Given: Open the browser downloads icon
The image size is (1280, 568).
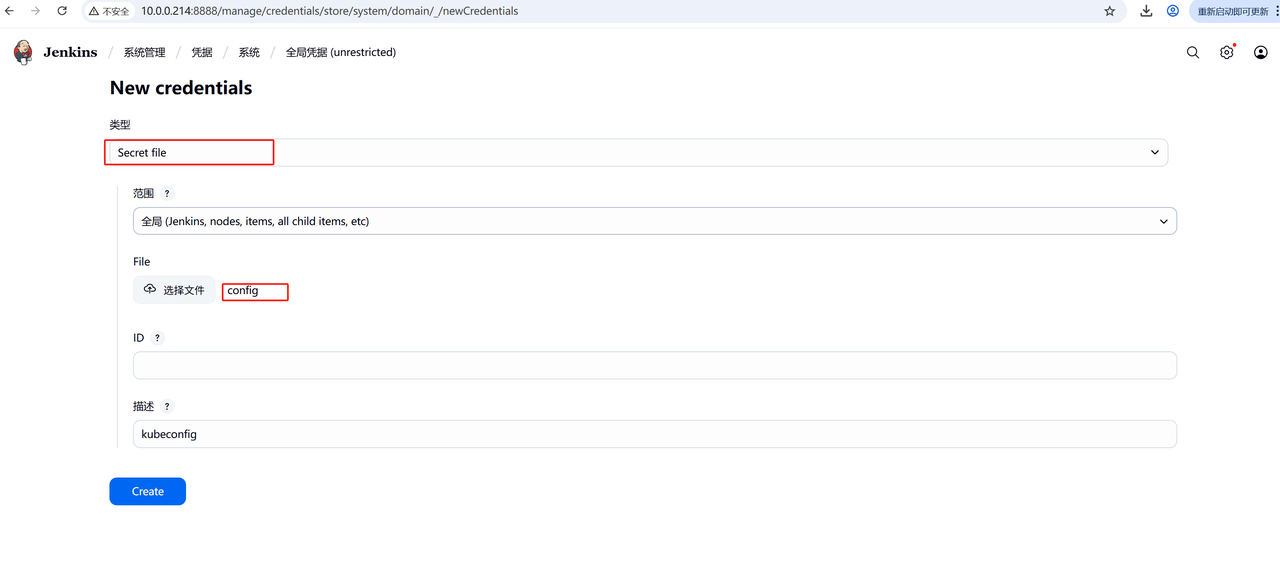Looking at the screenshot, I should click(x=1146, y=11).
